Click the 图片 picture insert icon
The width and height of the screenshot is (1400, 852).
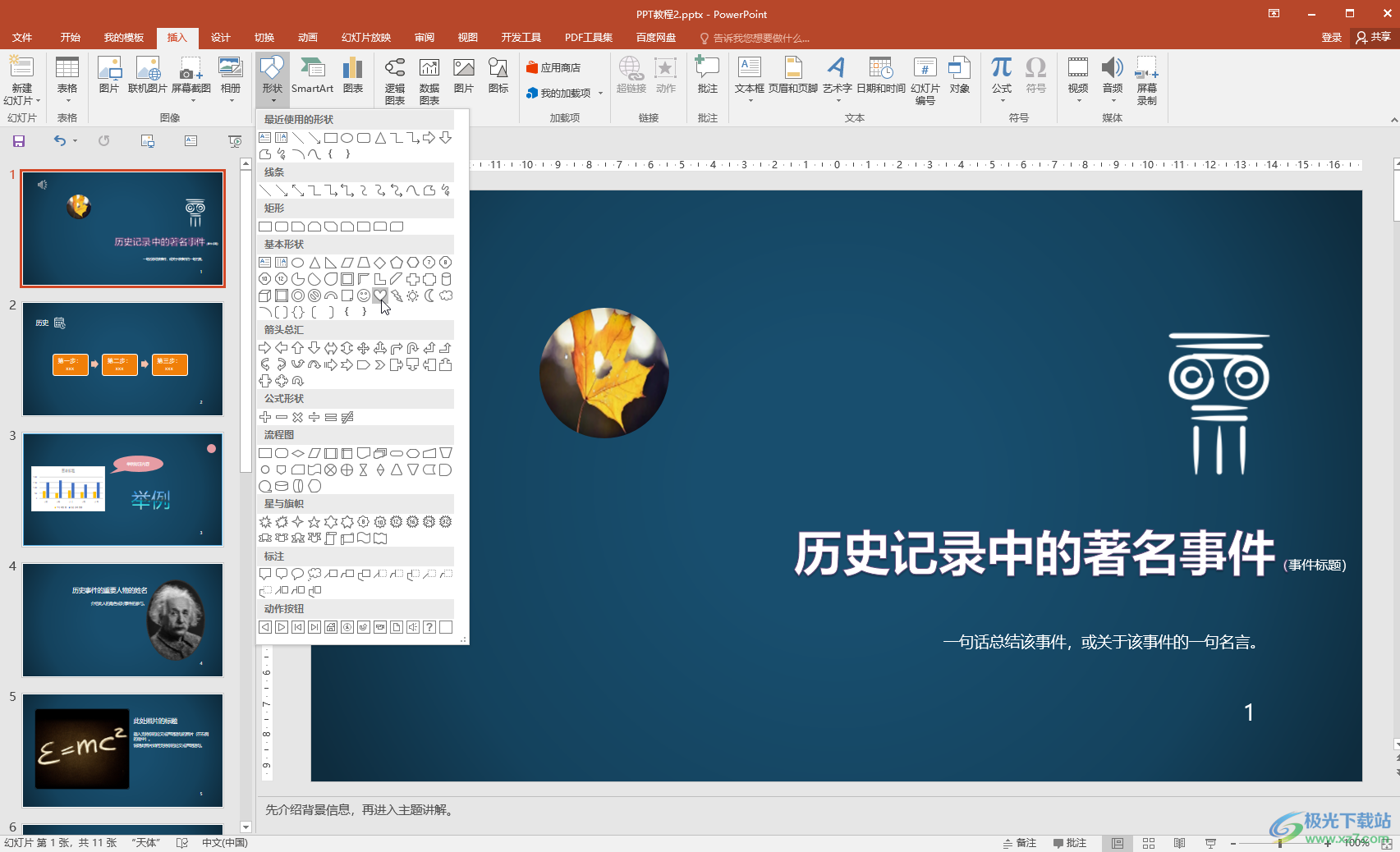tap(109, 76)
